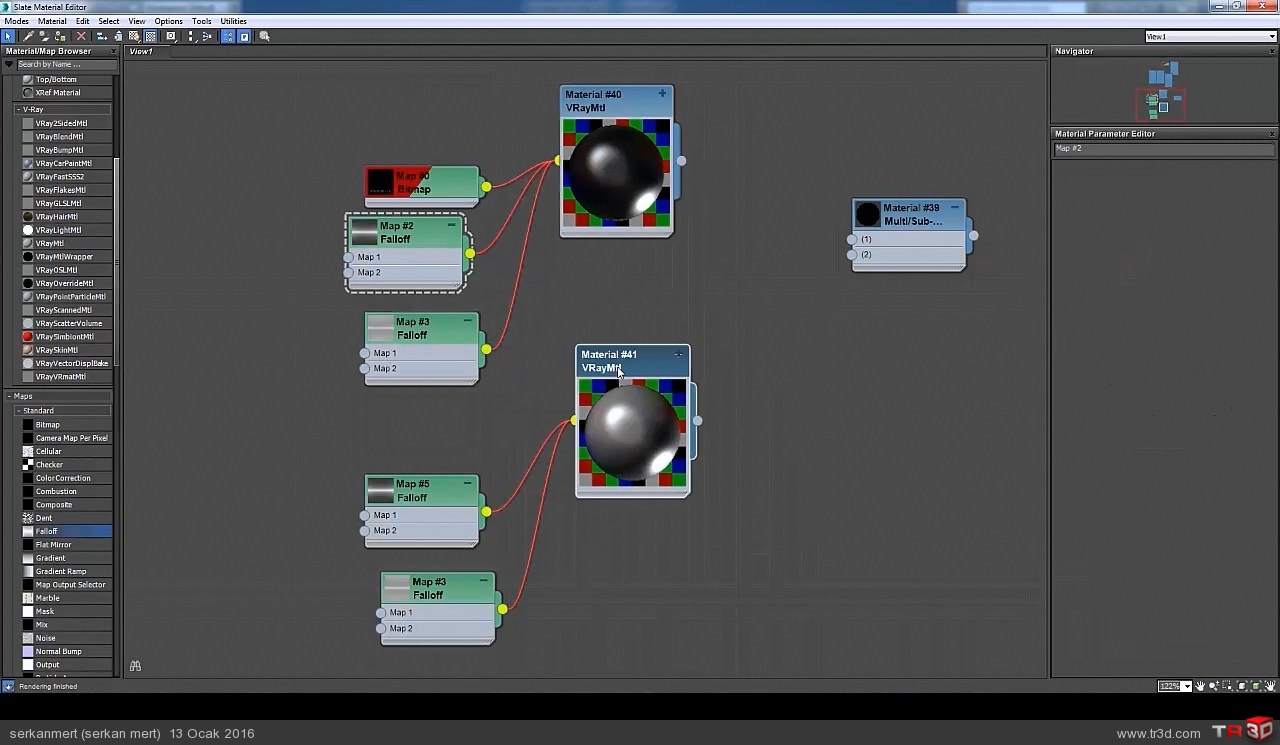Viewport: 1280px width, 745px height.
Task: Collapse the Map #2 Falloff node
Action: [451, 225]
